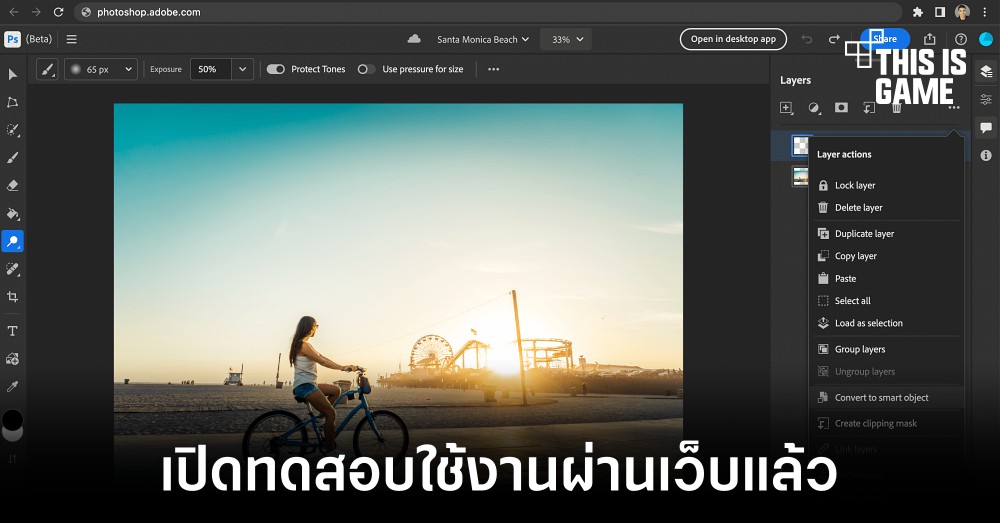Open Chrome extensions puzzle icon
Screen dimensions: 1000x523
tap(918, 12)
